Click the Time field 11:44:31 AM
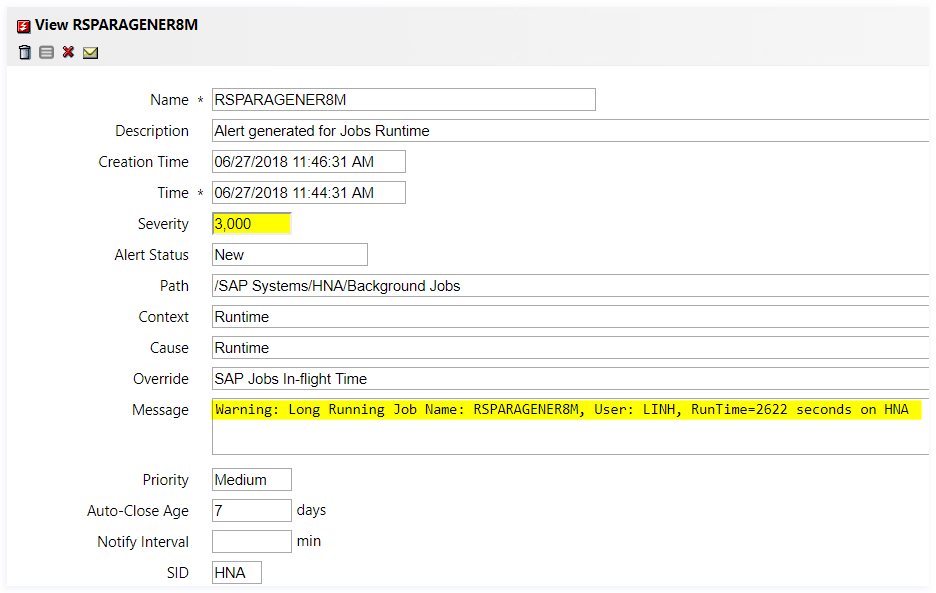 point(309,193)
